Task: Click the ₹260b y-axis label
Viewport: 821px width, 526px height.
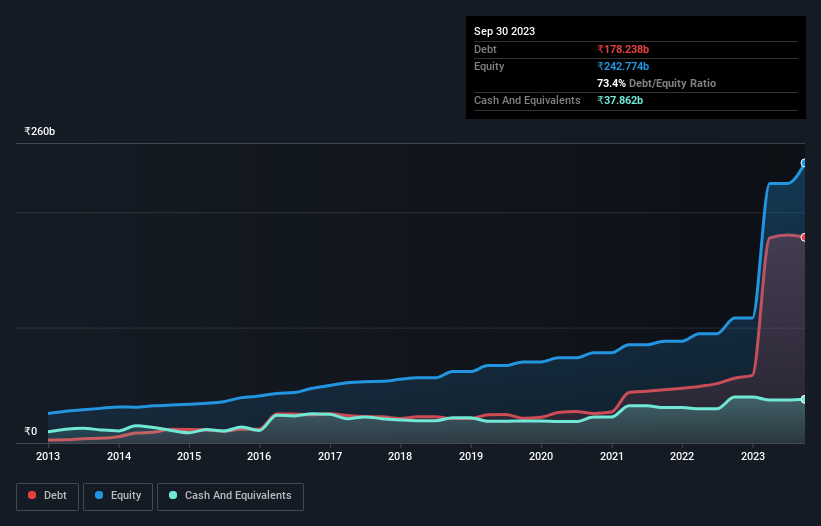Action: (x=40, y=131)
